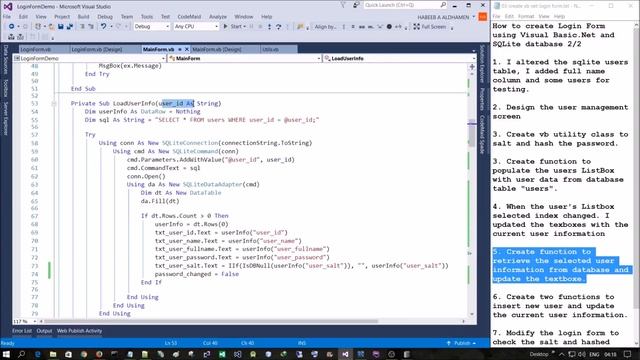Click the Visual Studio taskbar icon
Image resolution: width=640 pixels, height=360 pixels.
coord(345,354)
